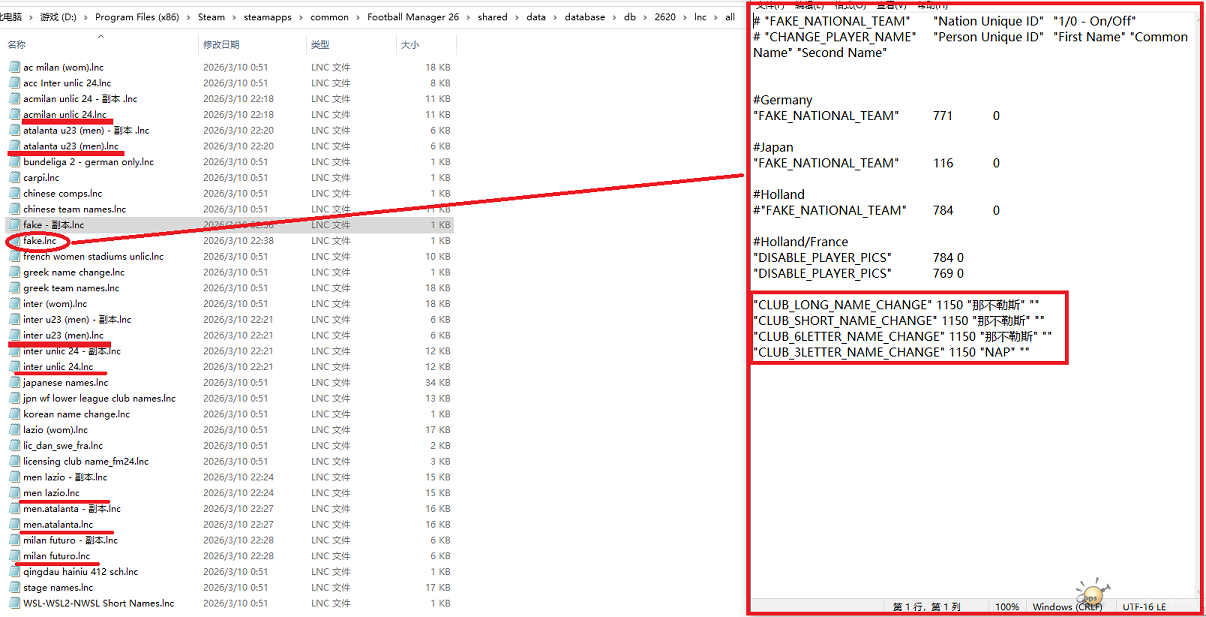Select licensing club name_fm24.lnc file
This screenshot has height=617, width=1206.
click(x=85, y=461)
